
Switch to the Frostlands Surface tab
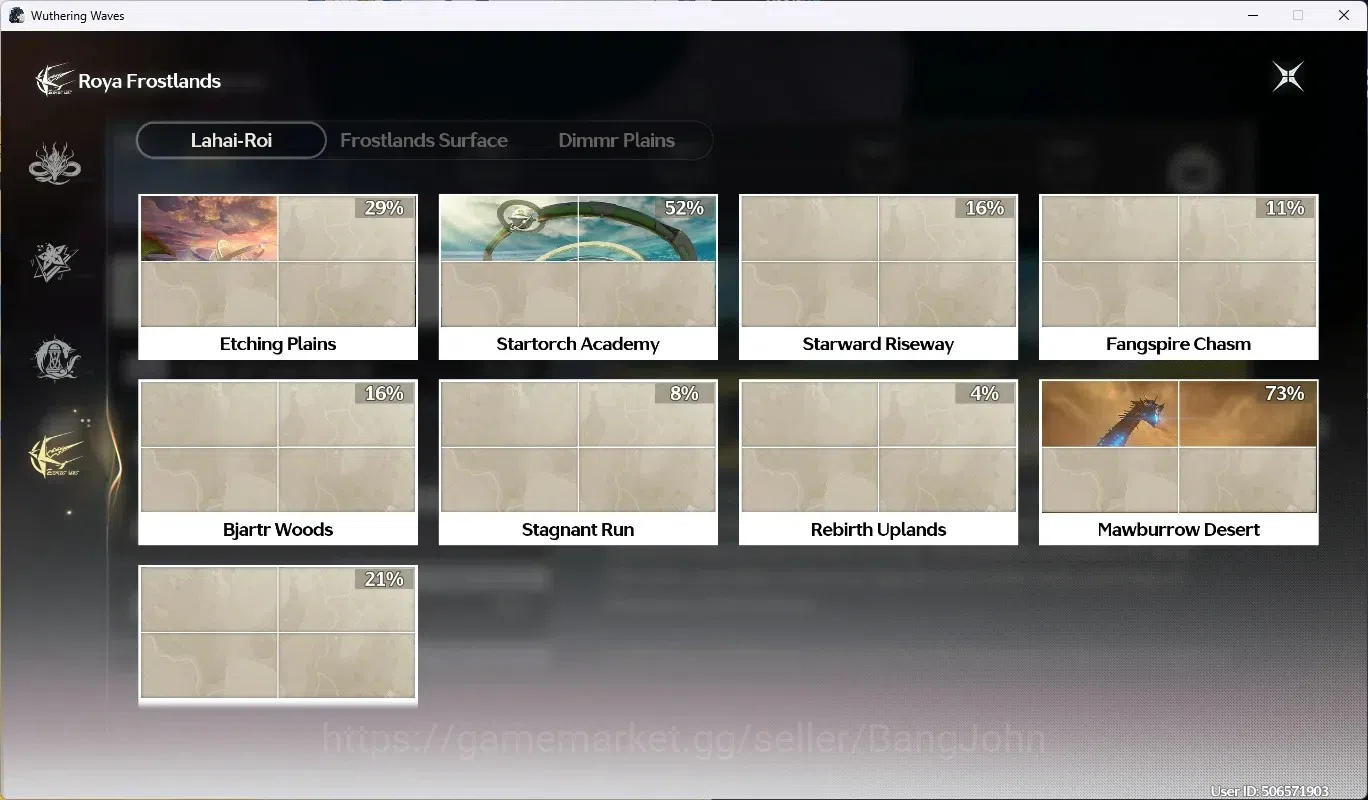coord(424,140)
